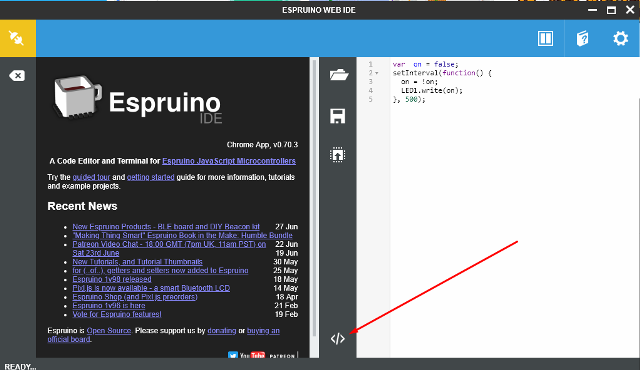Screen dimensions: 640x370
Task: Click the ESPRUINO WEB IDE title bar text
Action: click(x=319, y=10)
